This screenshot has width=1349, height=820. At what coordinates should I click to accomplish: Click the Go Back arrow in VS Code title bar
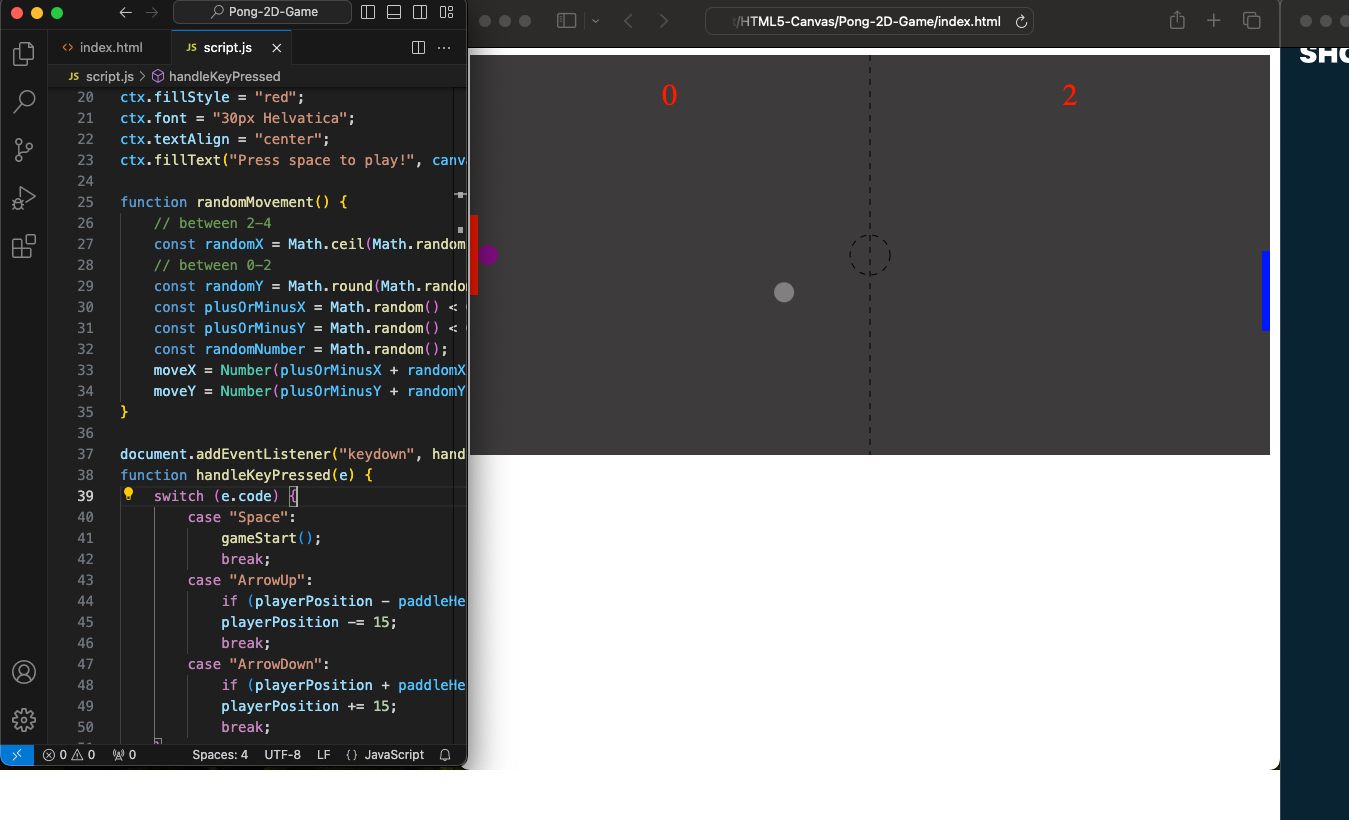[x=125, y=13]
